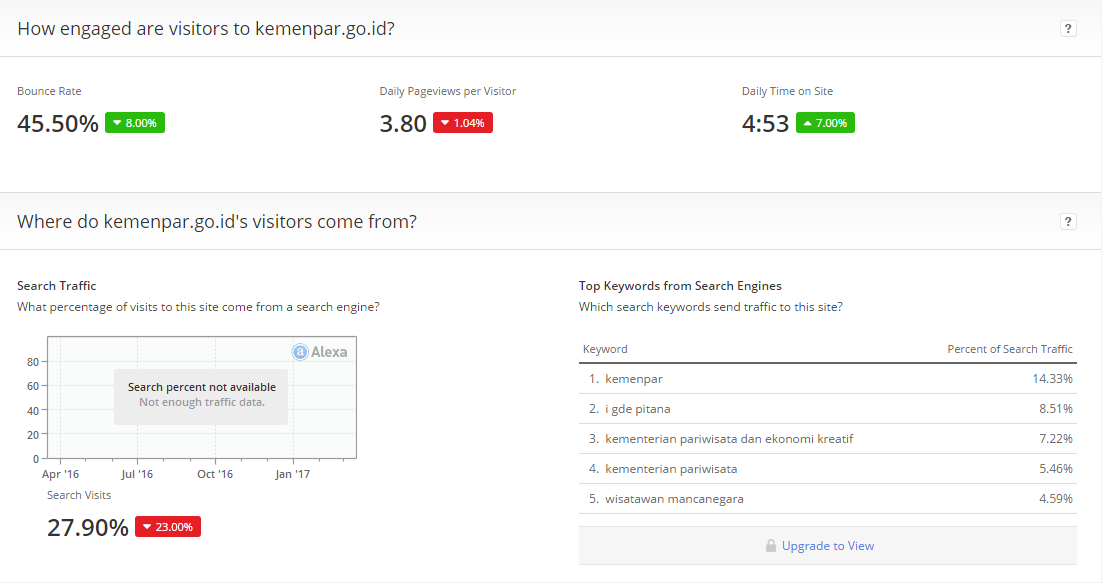This screenshot has width=1102, height=583.
Task: Click keyword 'kementerian pariwisata dan ekonomi kreatif'
Action: pos(729,439)
